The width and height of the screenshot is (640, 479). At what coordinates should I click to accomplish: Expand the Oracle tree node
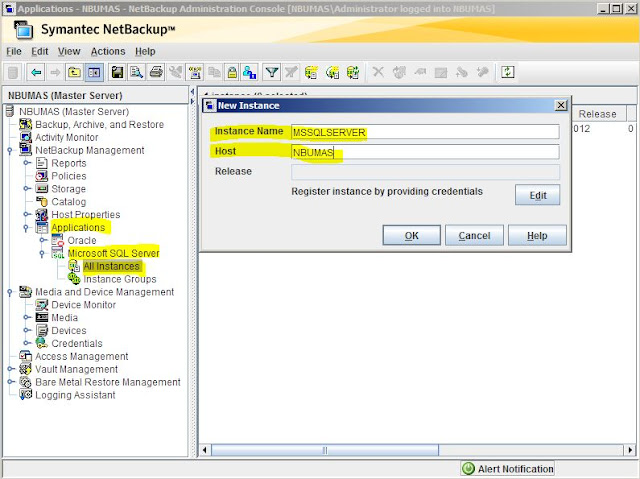tap(42, 240)
